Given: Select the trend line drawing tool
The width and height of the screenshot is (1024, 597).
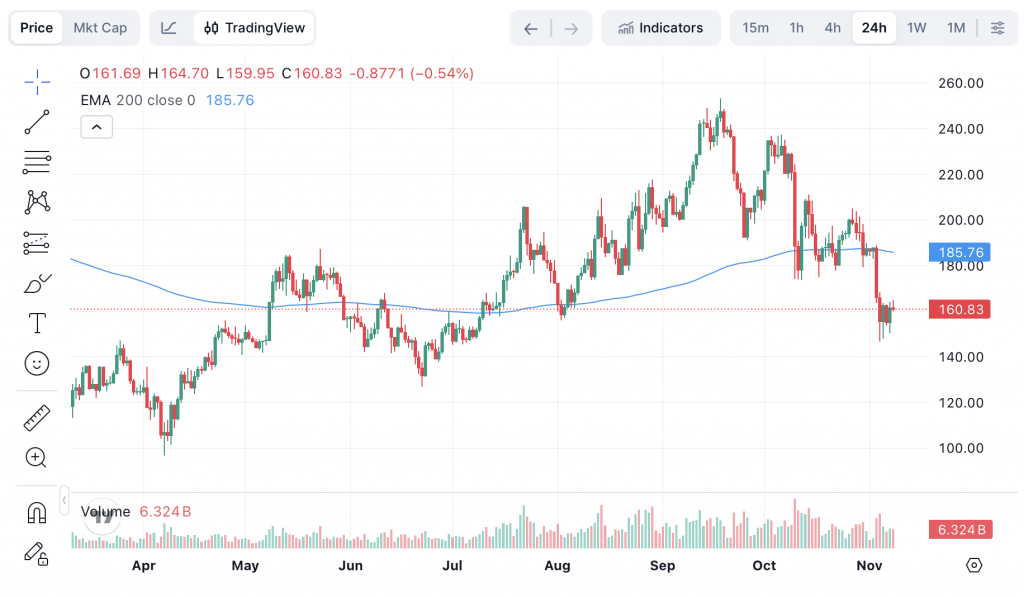Looking at the screenshot, I should coord(37,122).
